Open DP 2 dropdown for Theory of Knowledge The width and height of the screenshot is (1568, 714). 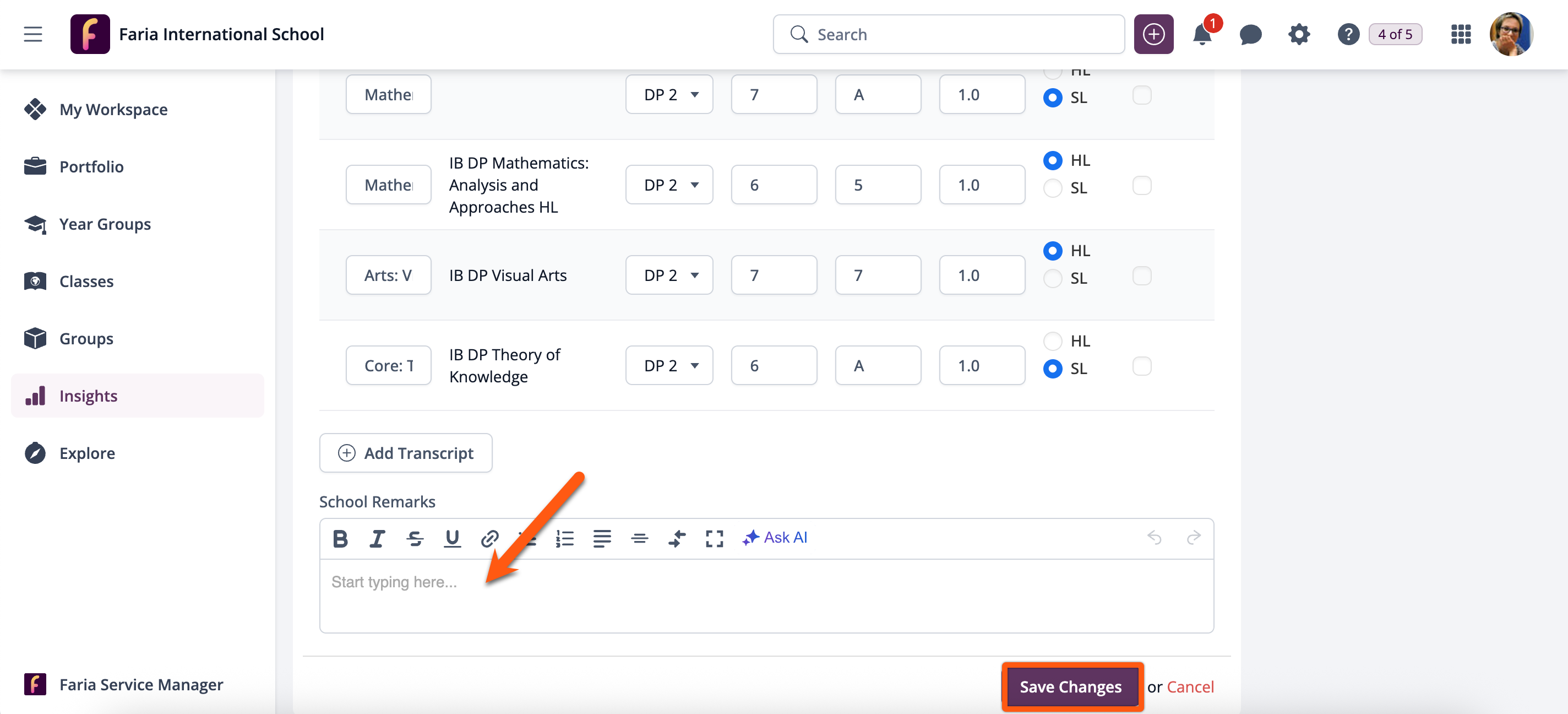(x=669, y=365)
